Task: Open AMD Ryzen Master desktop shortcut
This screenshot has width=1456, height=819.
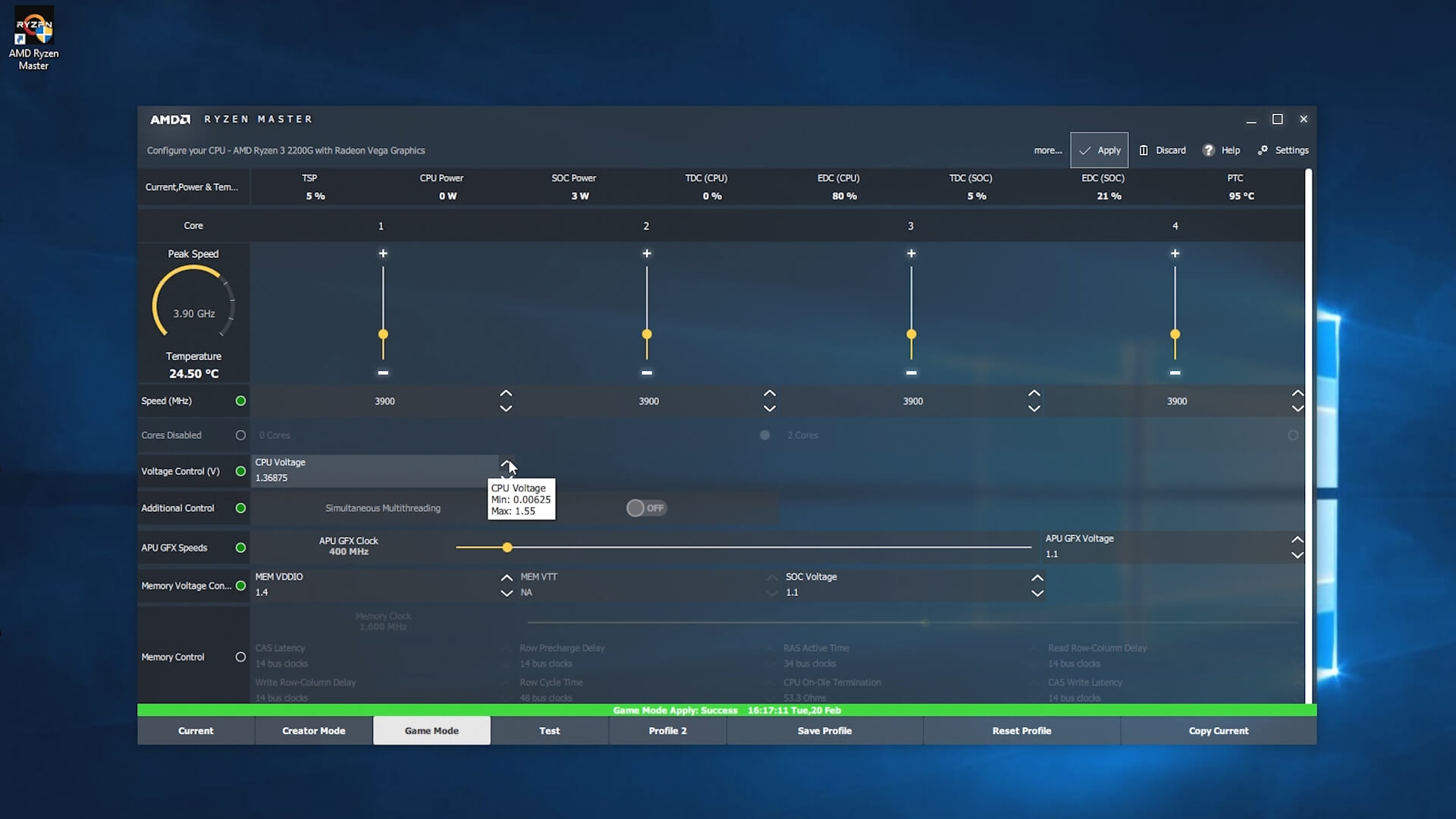Action: click(33, 40)
